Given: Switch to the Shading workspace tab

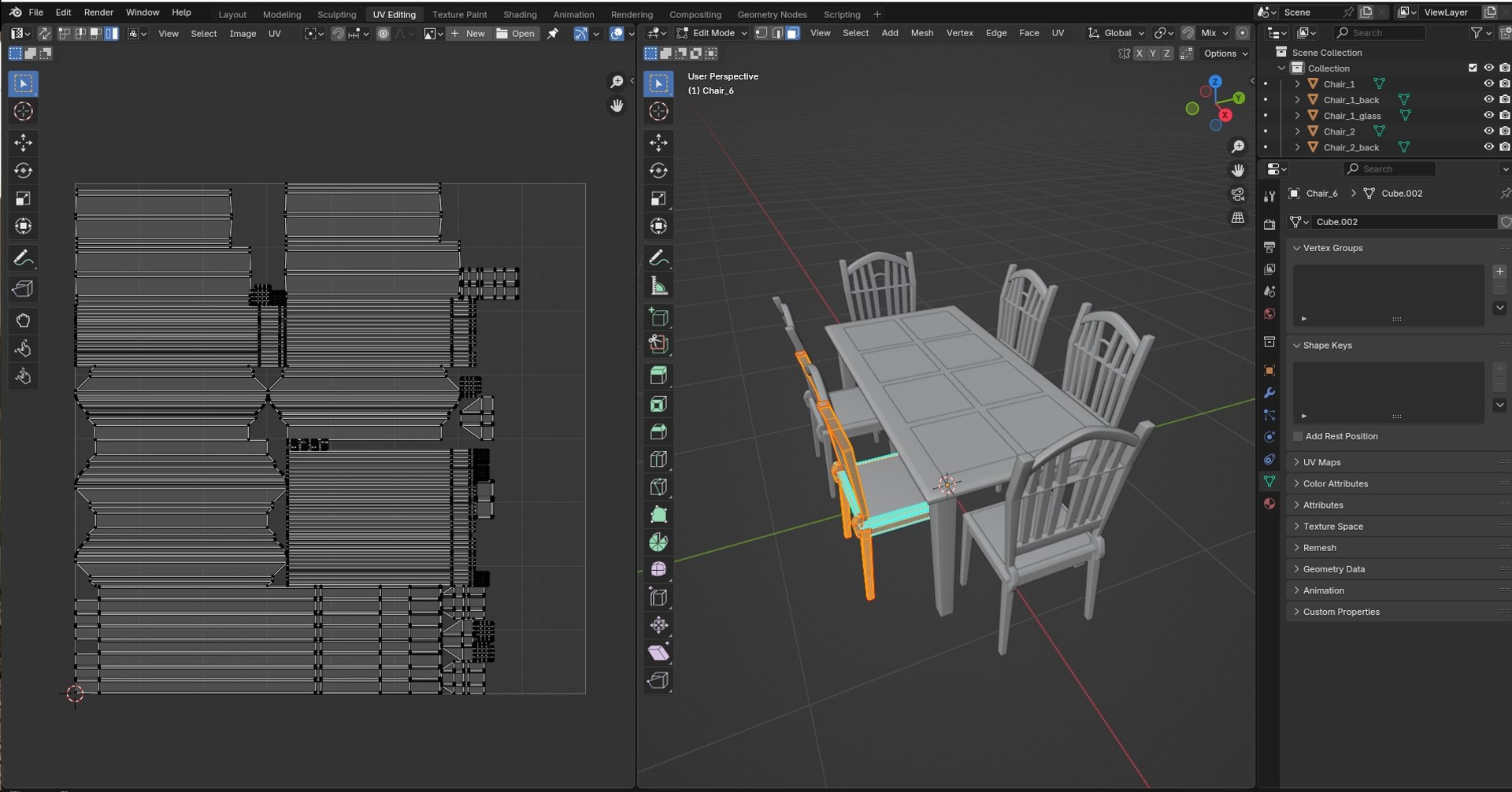Looking at the screenshot, I should [x=520, y=14].
